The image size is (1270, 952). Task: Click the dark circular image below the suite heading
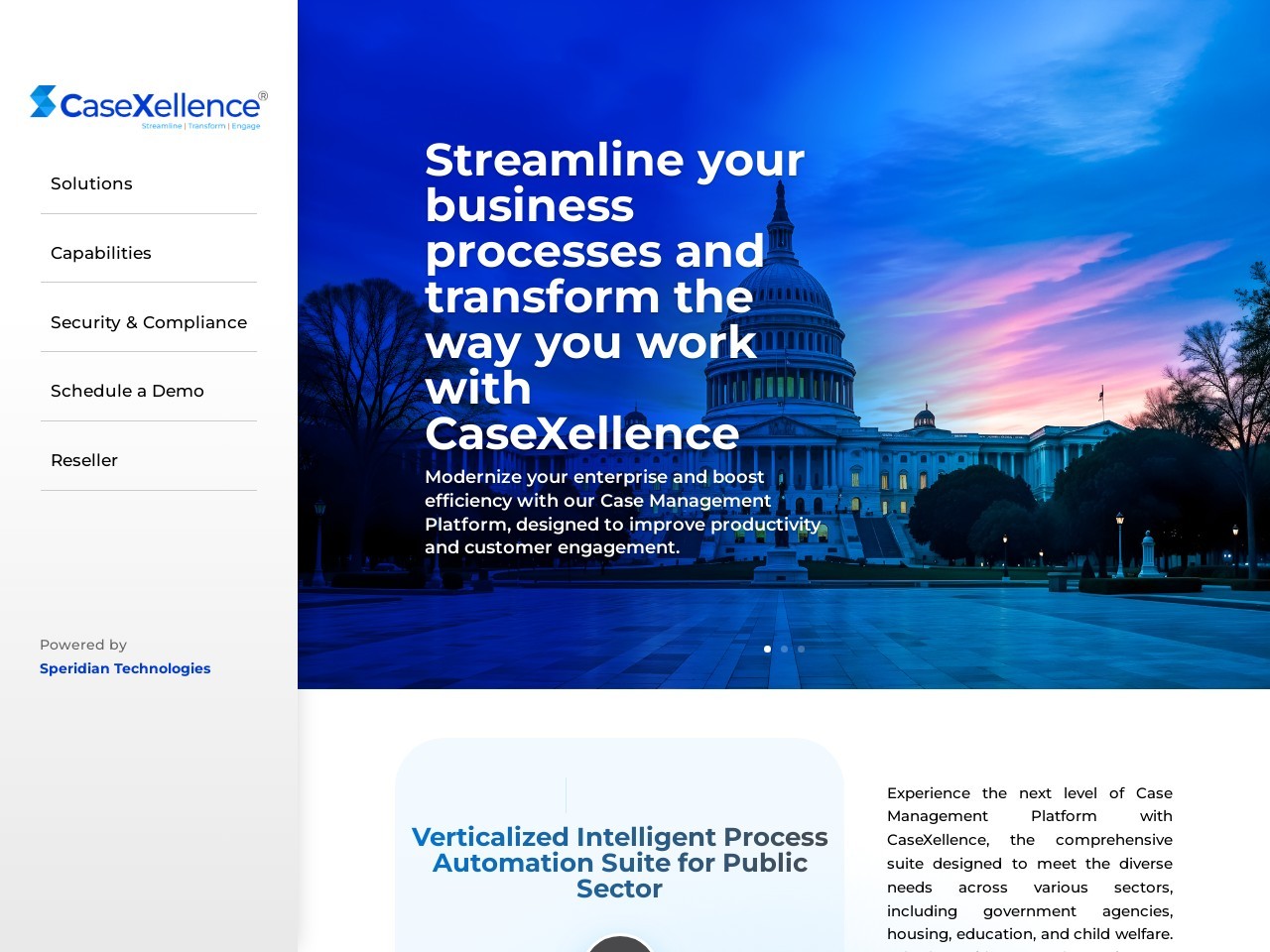pyautogui.click(x=619, y=943)
